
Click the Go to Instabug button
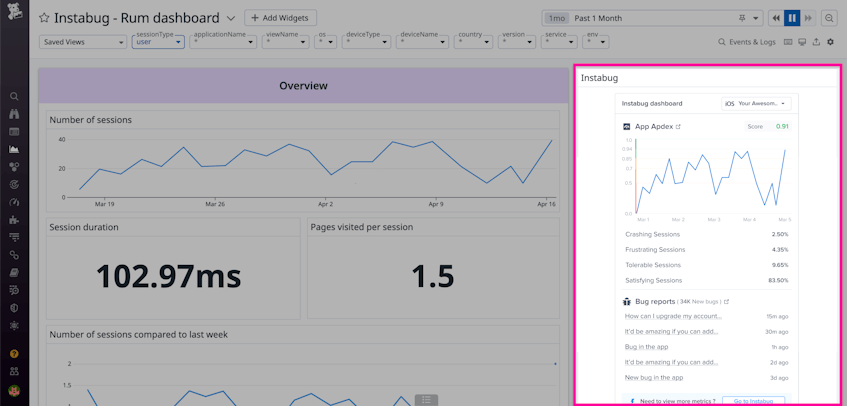[752, 401]
